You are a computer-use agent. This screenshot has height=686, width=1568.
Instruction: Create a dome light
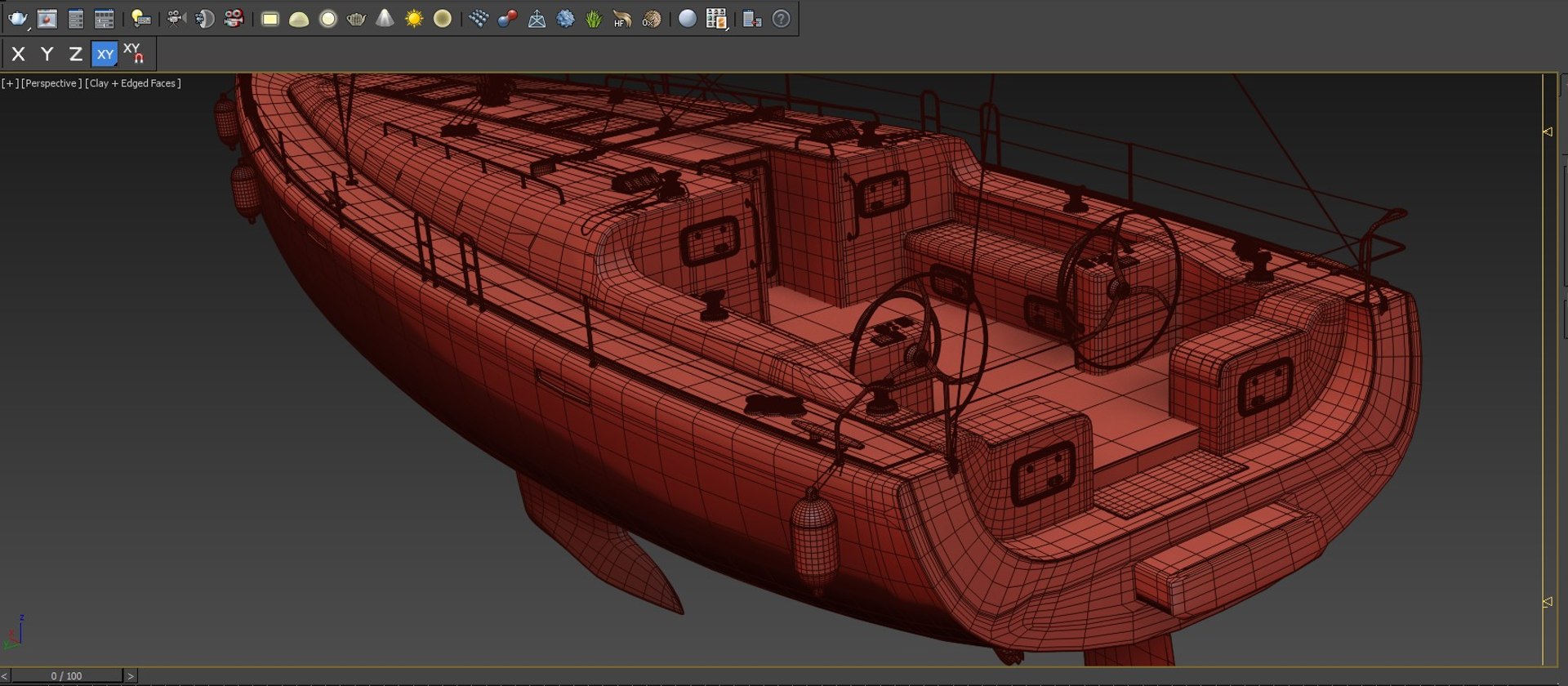(299, 19)
